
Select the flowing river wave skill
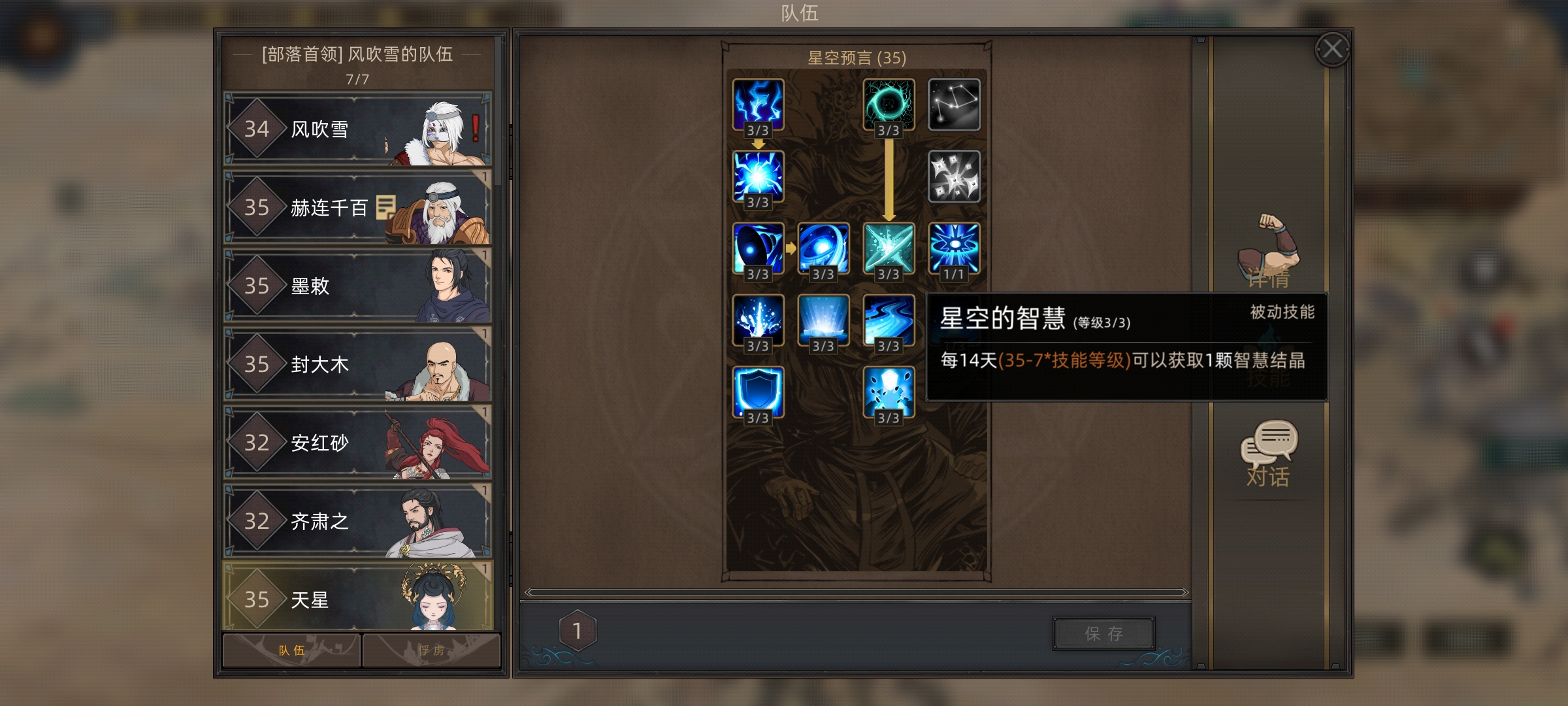coord(889,320)
